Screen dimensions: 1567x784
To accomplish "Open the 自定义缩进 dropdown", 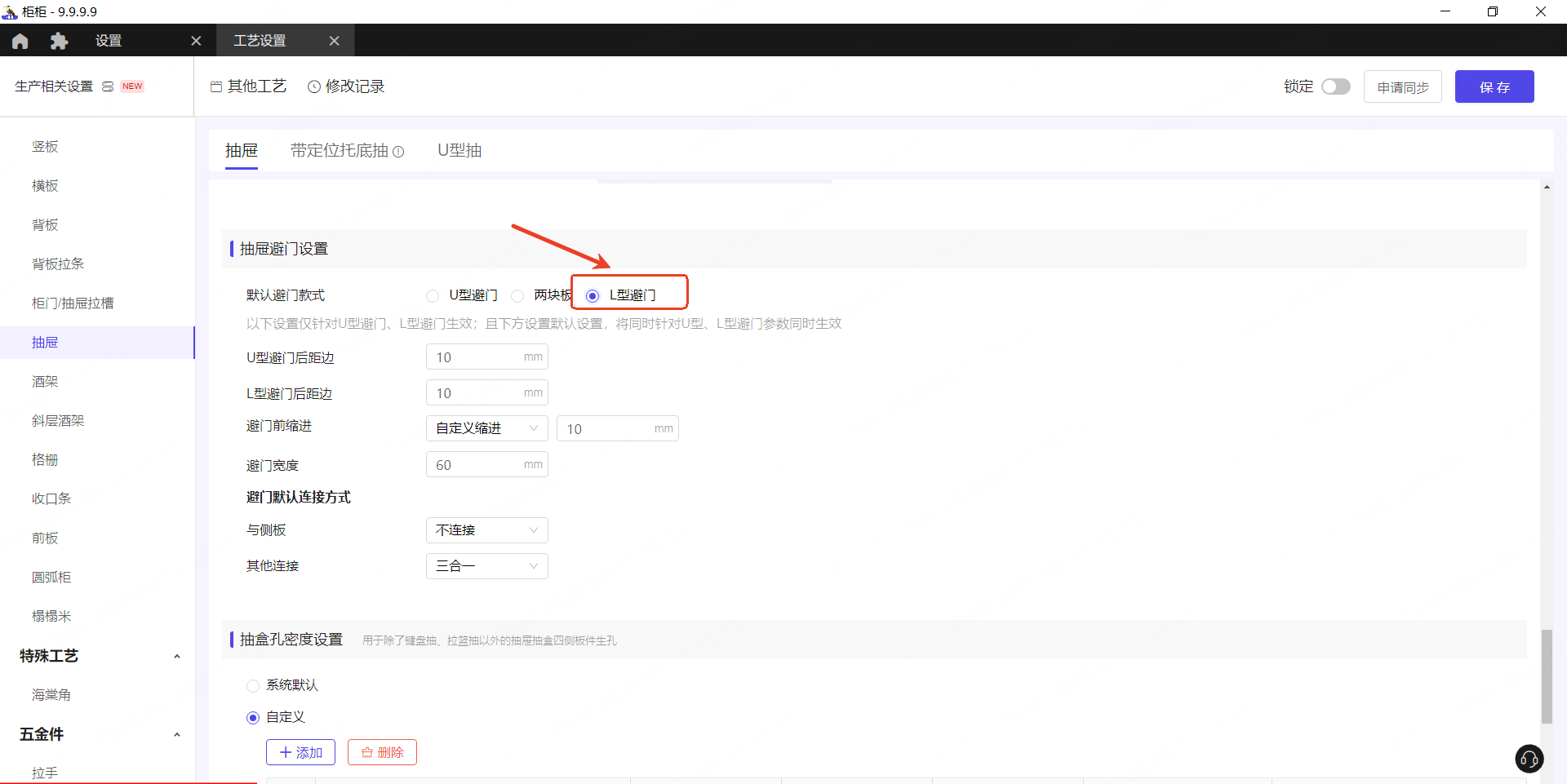I will (487, 428).
